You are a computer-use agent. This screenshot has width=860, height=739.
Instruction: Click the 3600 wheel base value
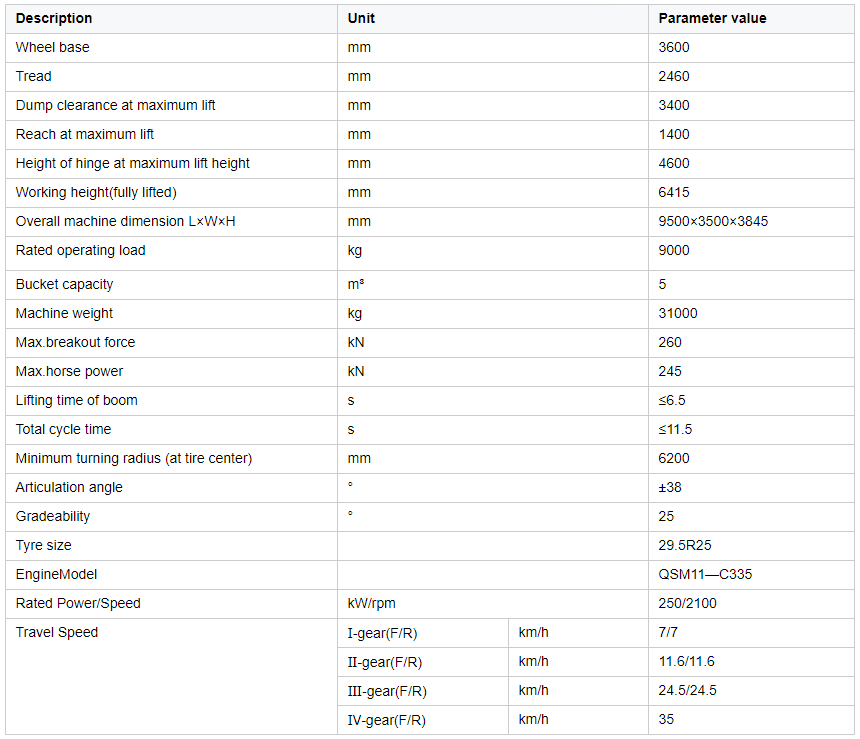[x=674, y=48]
